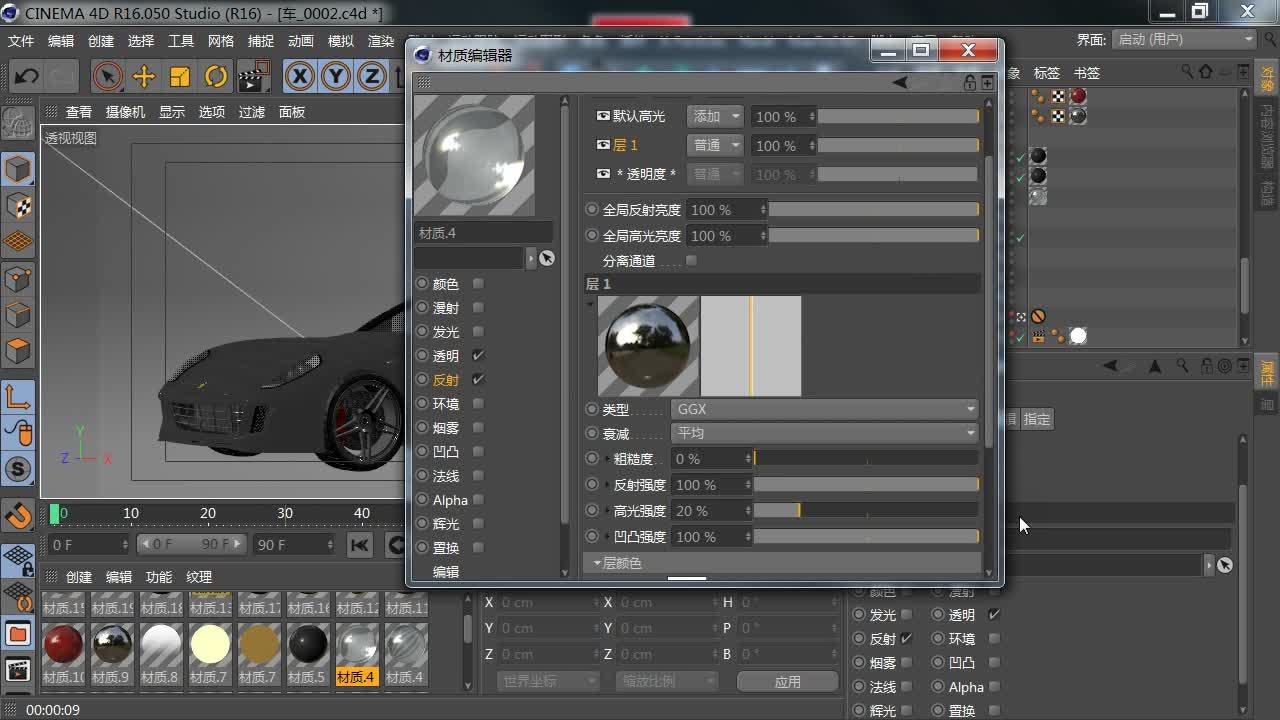Select the red 材质.10 material thumbnail

(x=64, y=645)
